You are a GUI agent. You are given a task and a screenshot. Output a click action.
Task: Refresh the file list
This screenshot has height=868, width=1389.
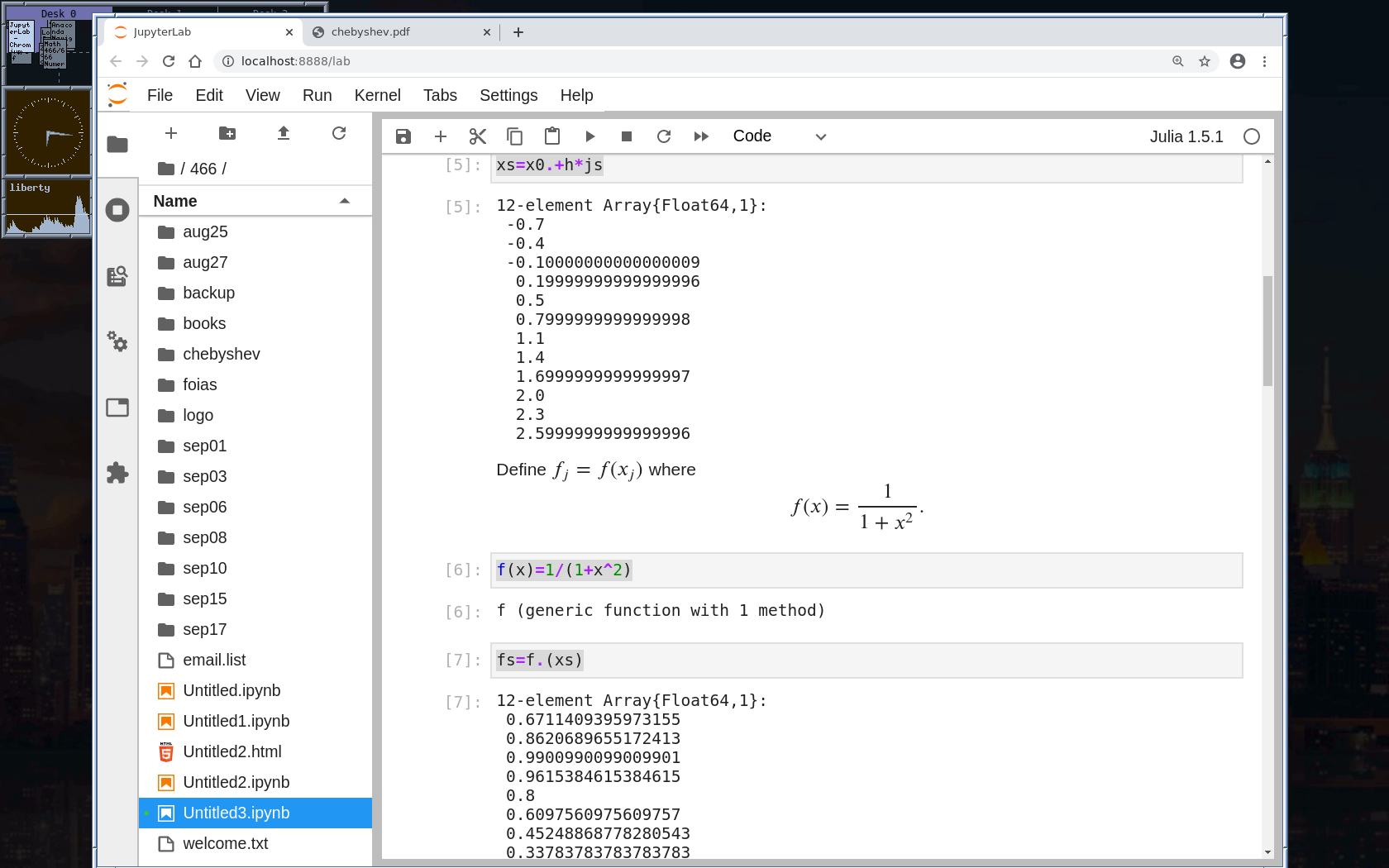point(339,133)
